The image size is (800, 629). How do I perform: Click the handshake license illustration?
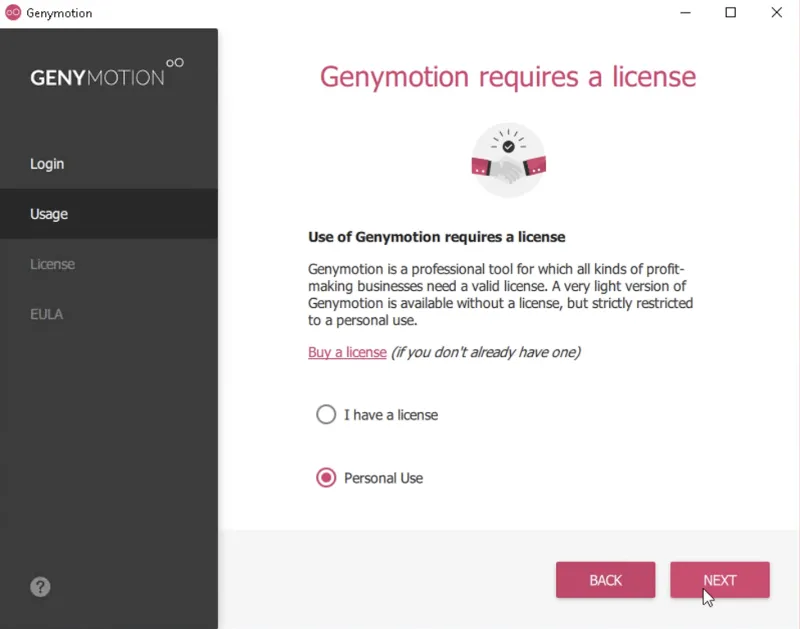[508, 160]
